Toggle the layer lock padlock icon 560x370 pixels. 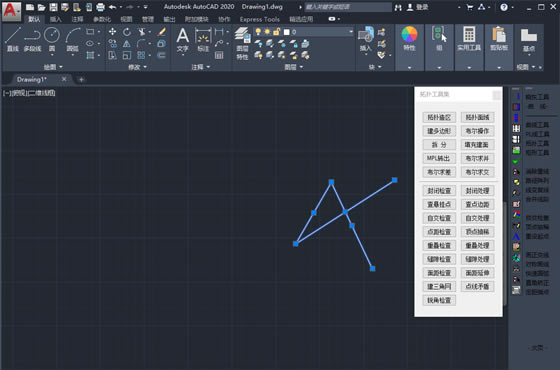(x=276, y=32)
